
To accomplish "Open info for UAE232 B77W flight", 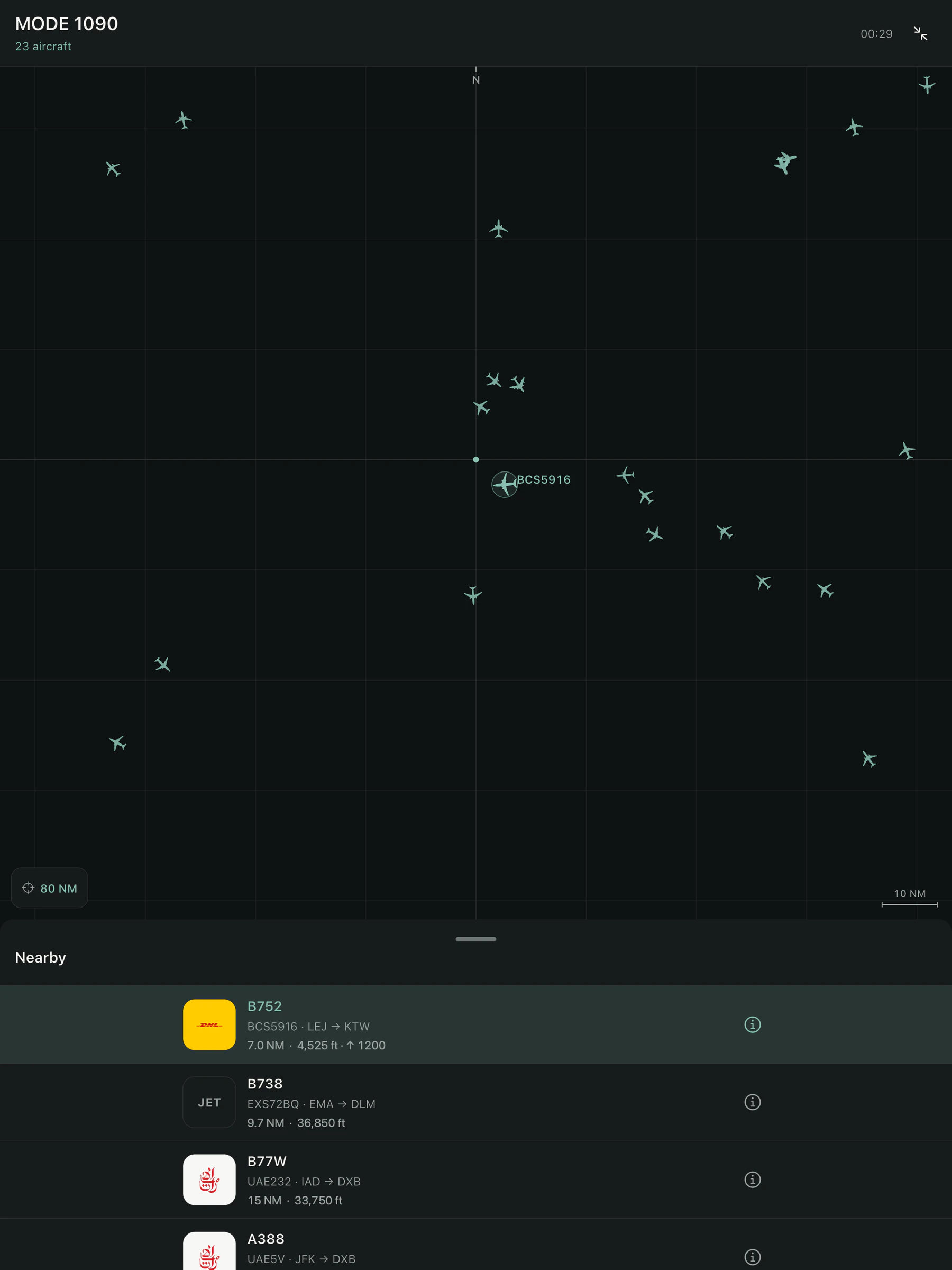I will tap(752, 1180).
